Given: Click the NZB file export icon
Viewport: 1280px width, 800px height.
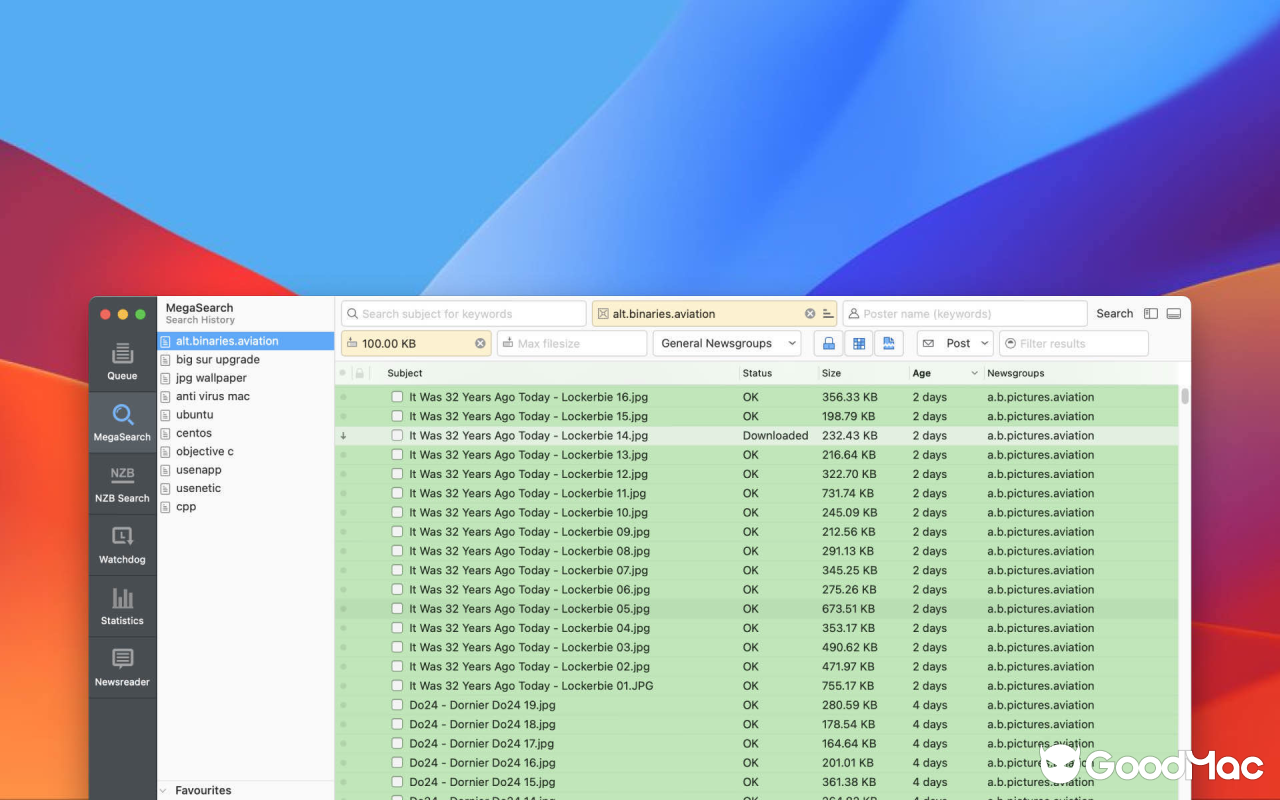Looking at the screenshot, I should [x=889, y=343].
